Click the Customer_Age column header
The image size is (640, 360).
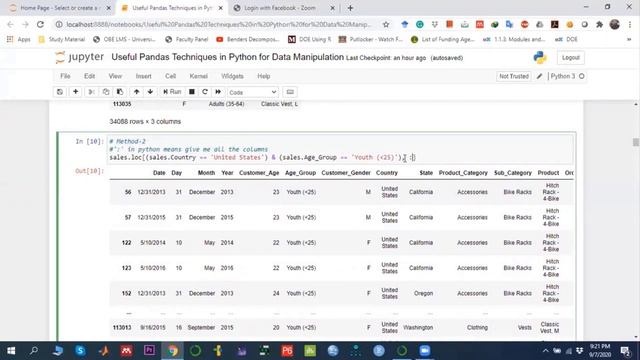259,173
